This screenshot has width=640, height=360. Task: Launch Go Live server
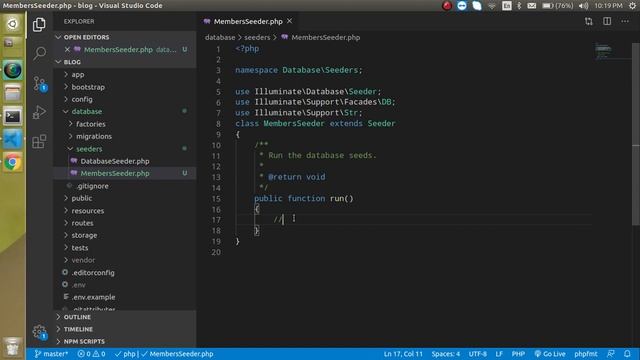coord(550,354)
